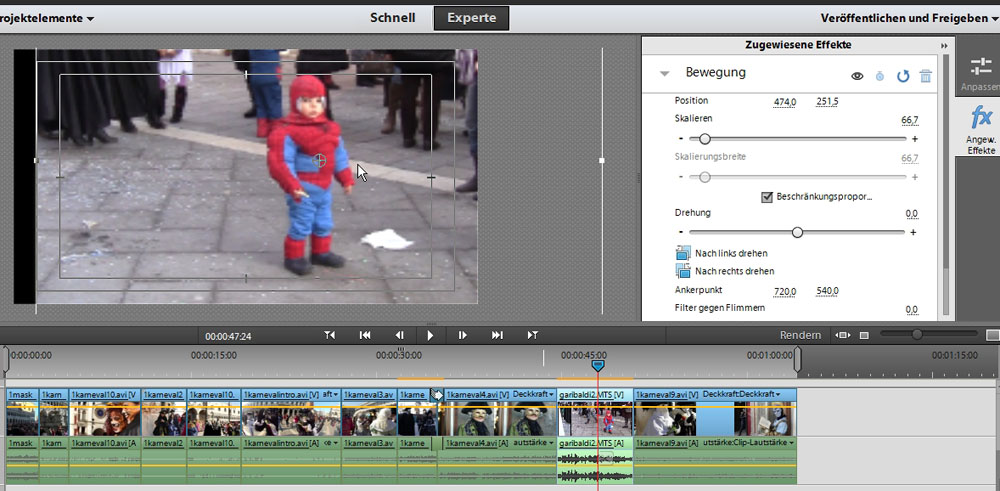Click the Skalieren slider handle
This screenshot has height=491, width=1000.
705,139
